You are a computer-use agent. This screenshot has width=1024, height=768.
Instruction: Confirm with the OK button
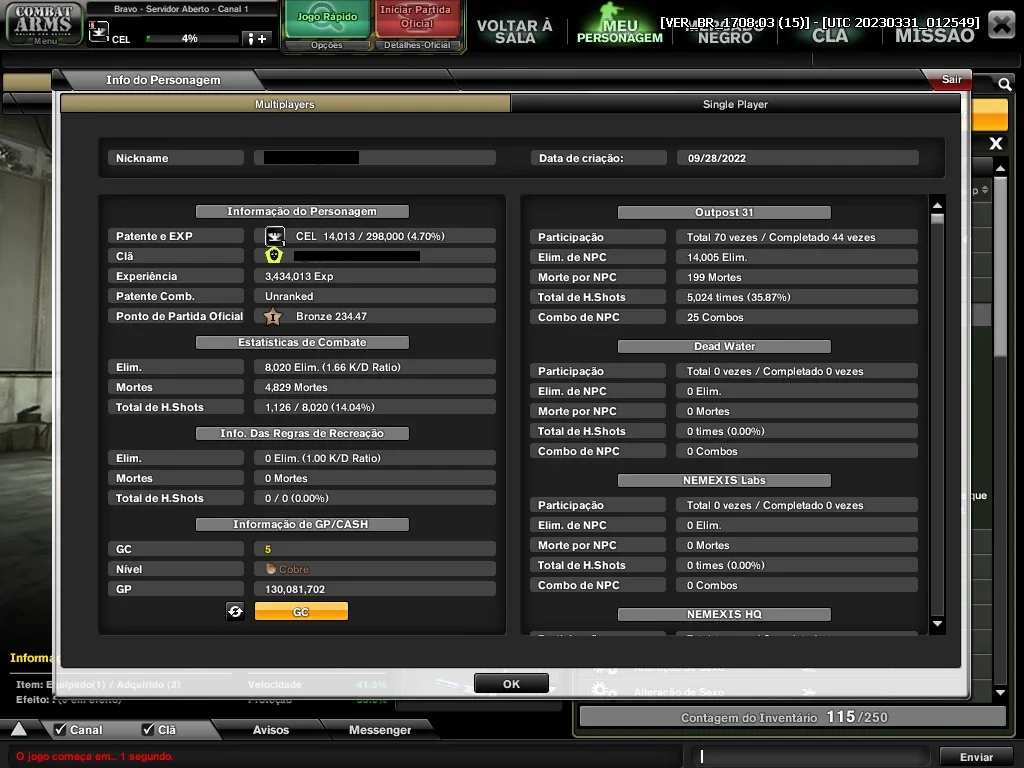511,684
